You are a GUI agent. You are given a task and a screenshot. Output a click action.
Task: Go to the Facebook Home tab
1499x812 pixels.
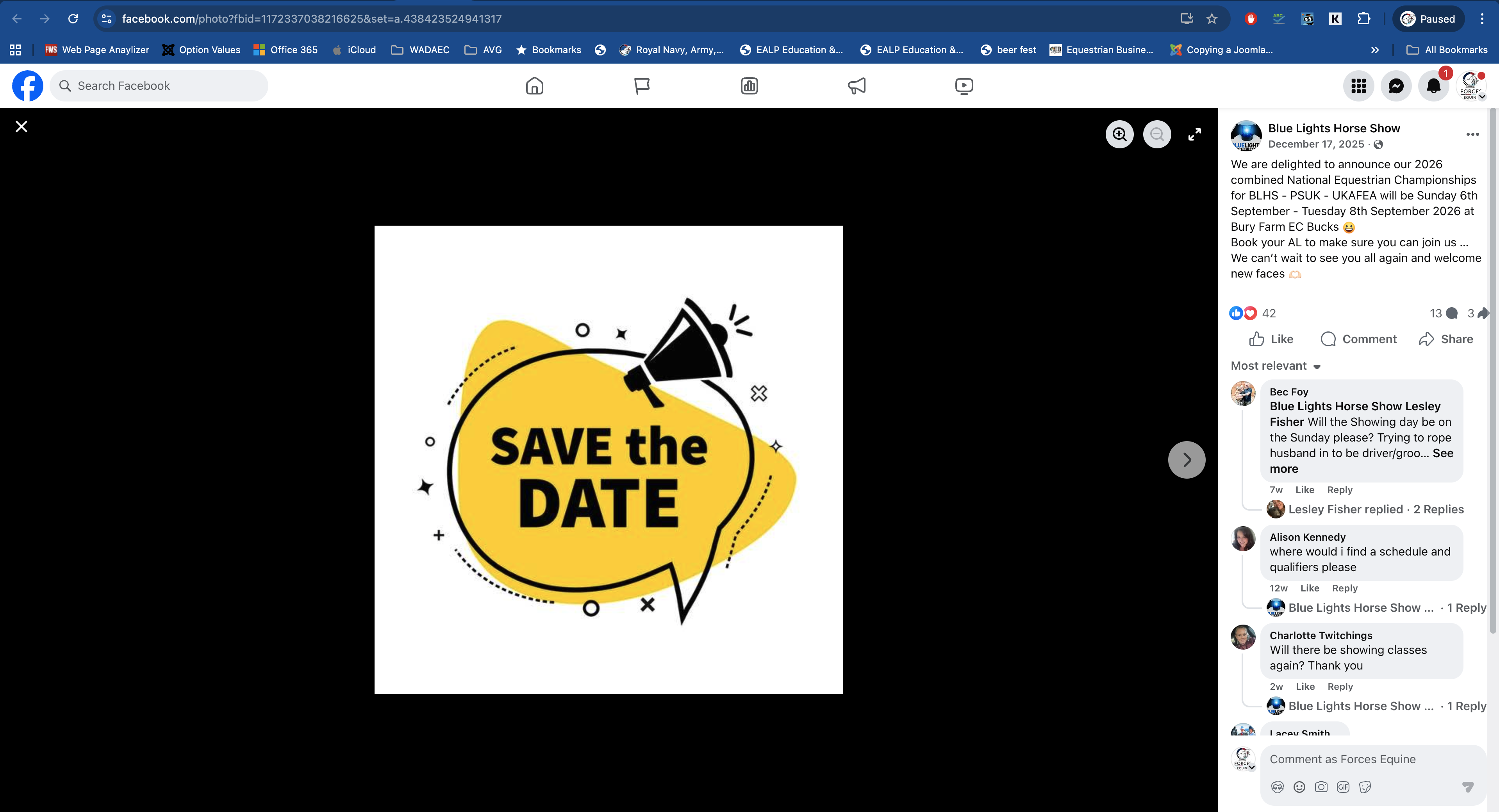(x=534, y=86)
